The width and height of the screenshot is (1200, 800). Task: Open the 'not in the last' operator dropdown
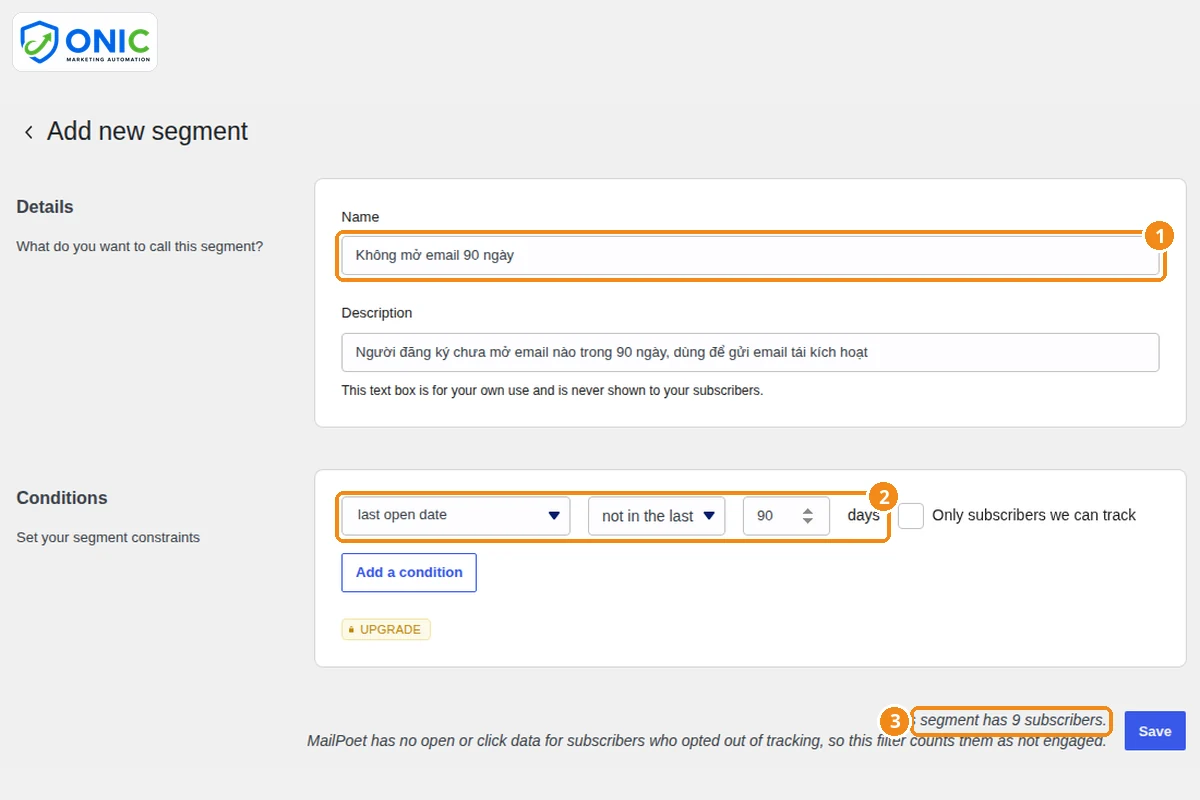click(x=656, y=516)
